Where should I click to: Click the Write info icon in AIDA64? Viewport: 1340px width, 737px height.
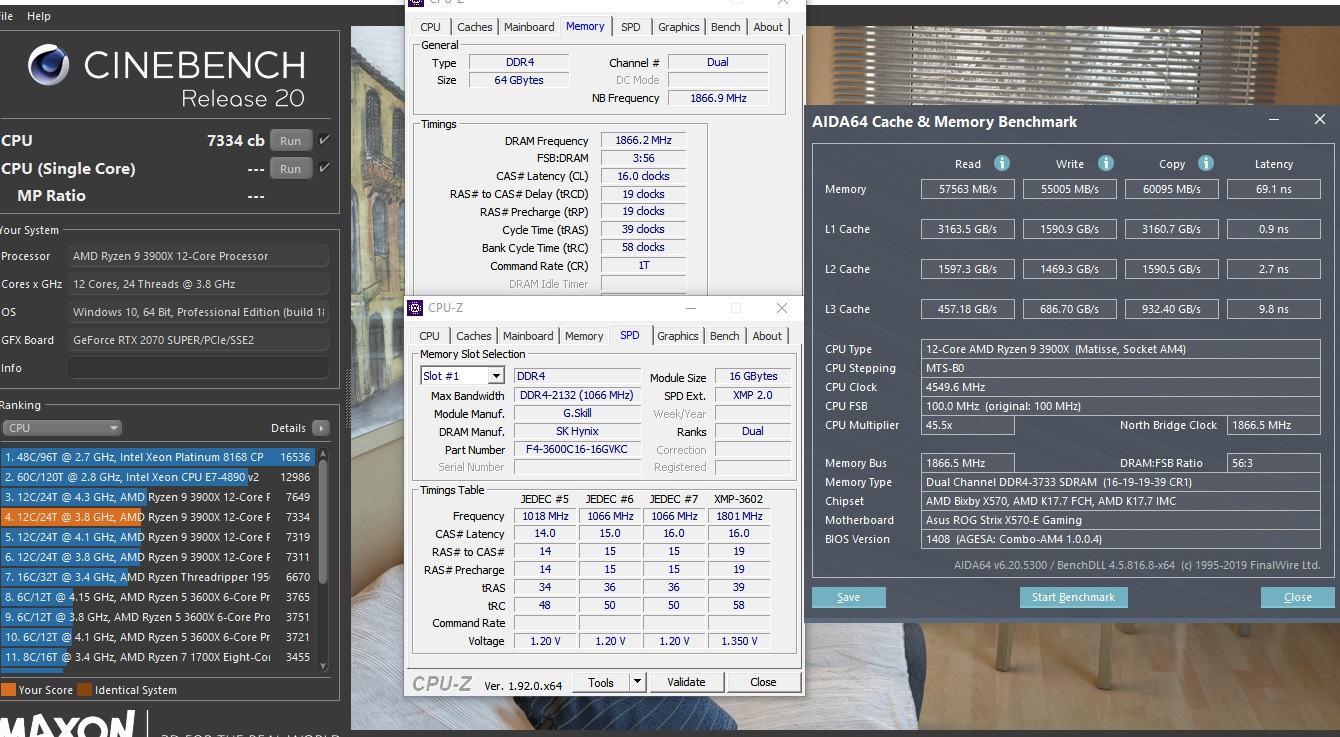point(1106,163)
